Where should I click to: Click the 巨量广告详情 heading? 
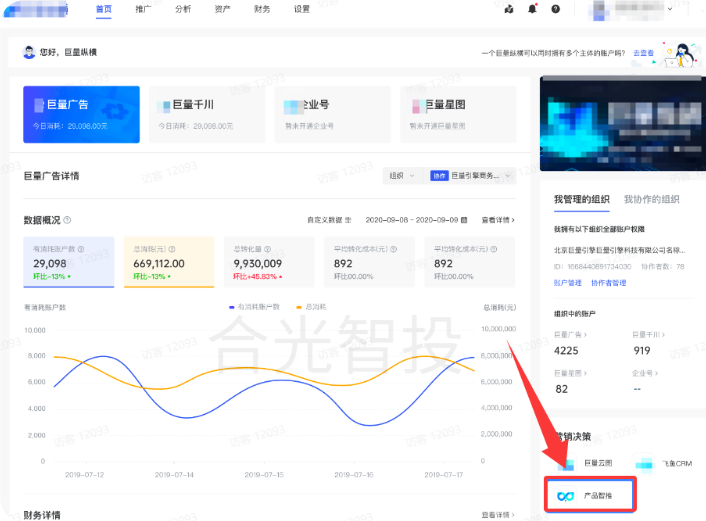tap(51, 176)
